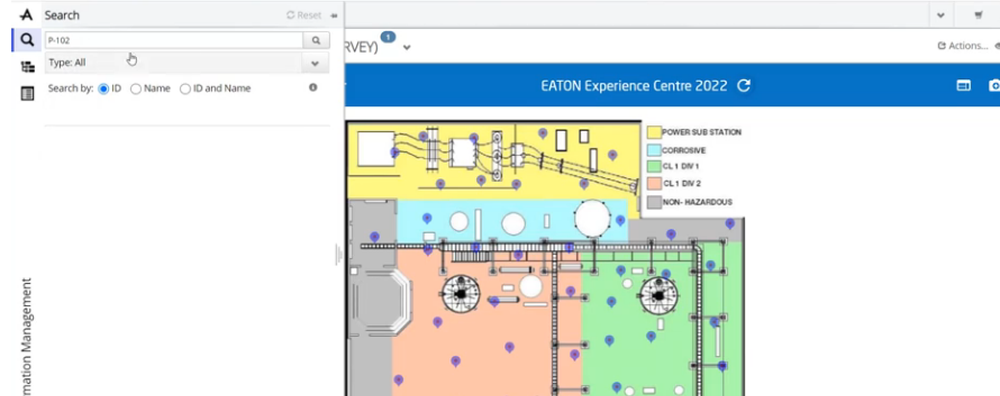Open the Search sidebar tab

click(x=27, y=40)
